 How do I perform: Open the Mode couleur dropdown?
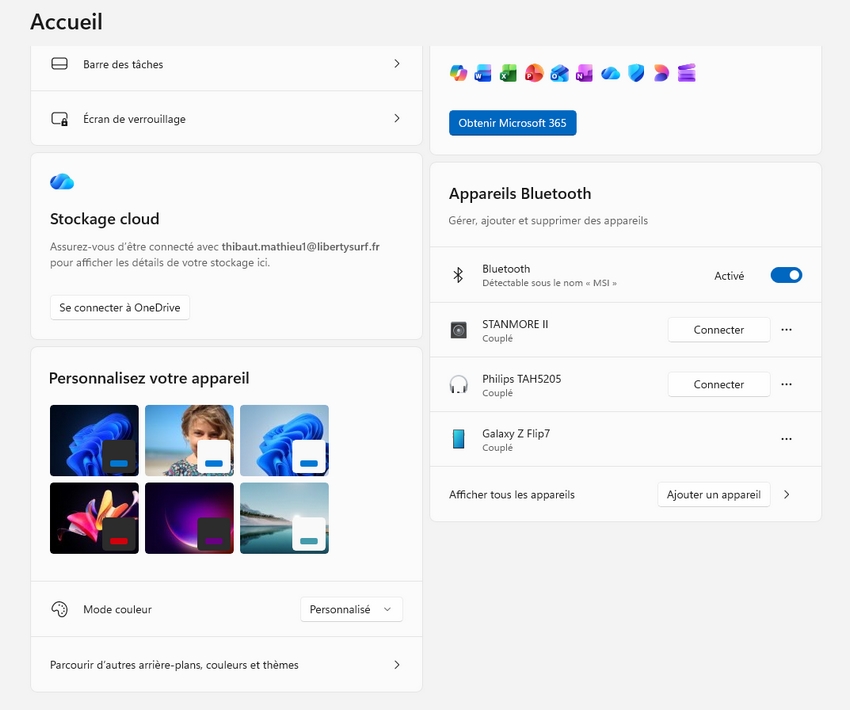click(351, 609)
